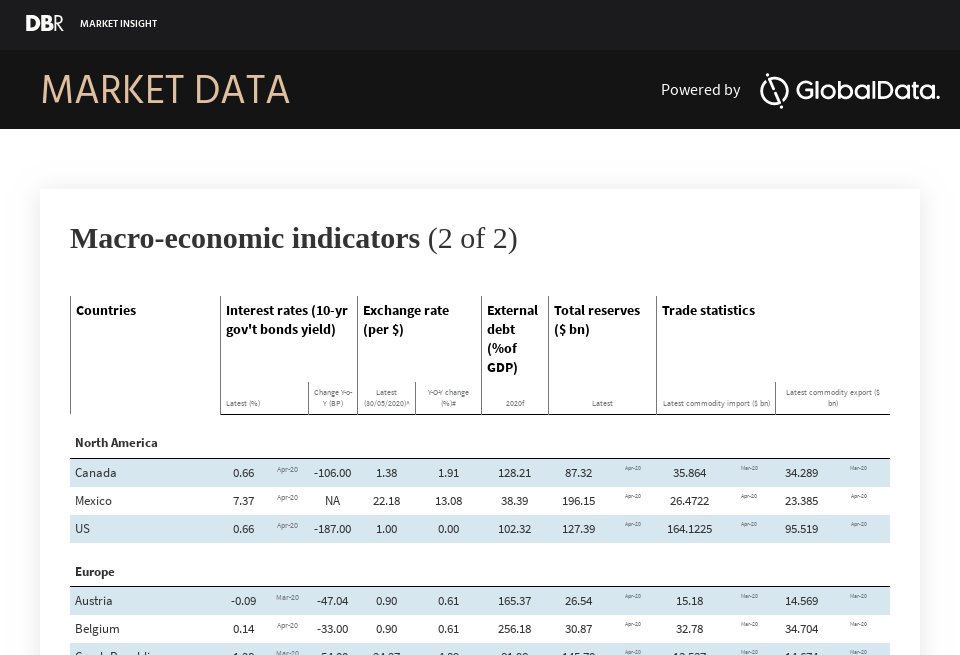The height and width of the screenshot is (655, 960).
Task: Select the GlobalData circular compass icon
Action: tap(773, 91)
